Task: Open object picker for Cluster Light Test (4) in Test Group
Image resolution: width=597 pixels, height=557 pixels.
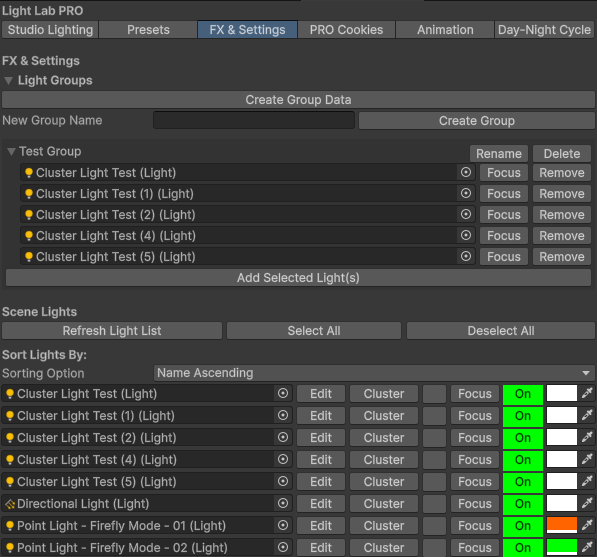Action: click(466, 235)
